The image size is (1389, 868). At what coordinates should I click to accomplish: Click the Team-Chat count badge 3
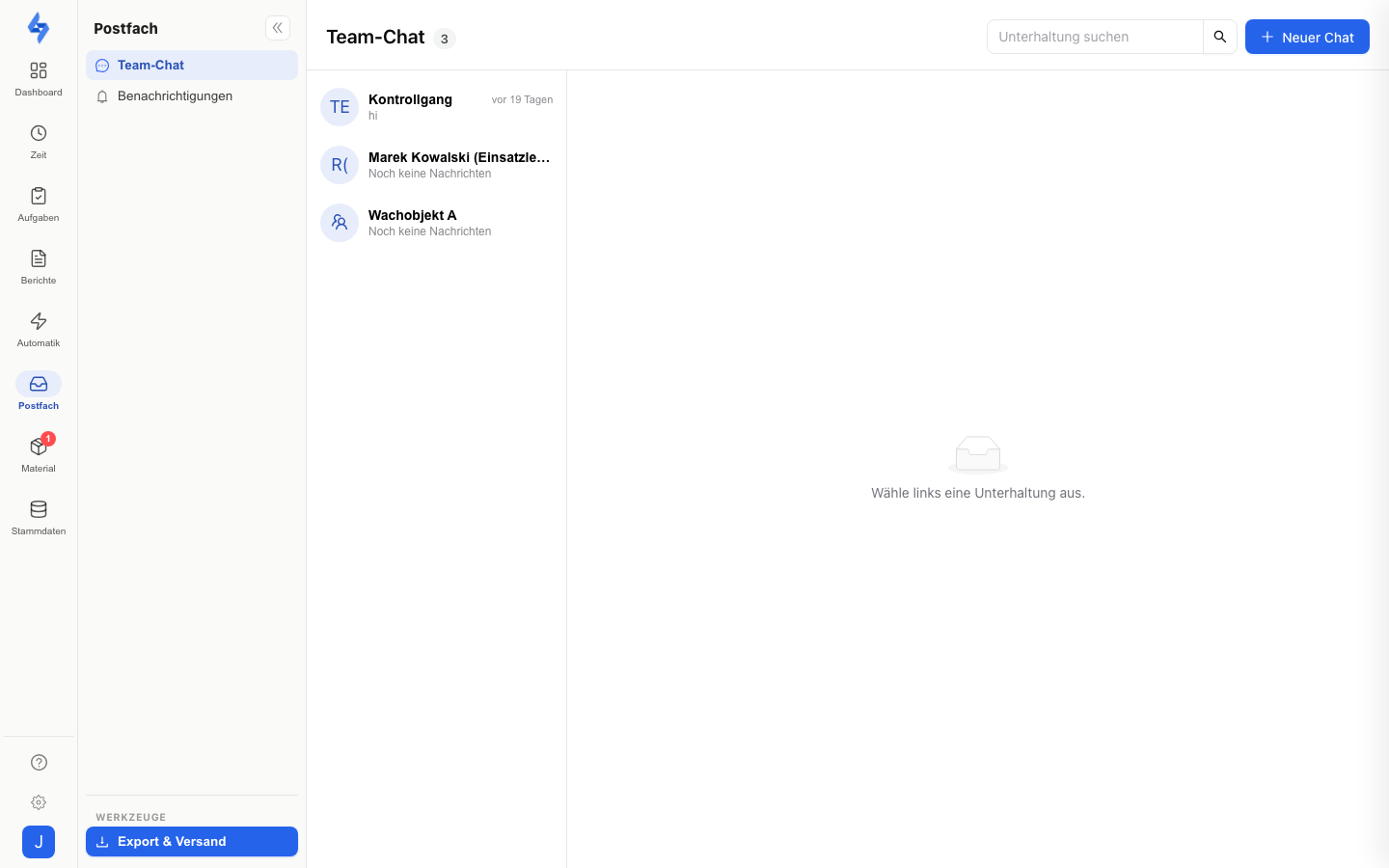(444, 39)
